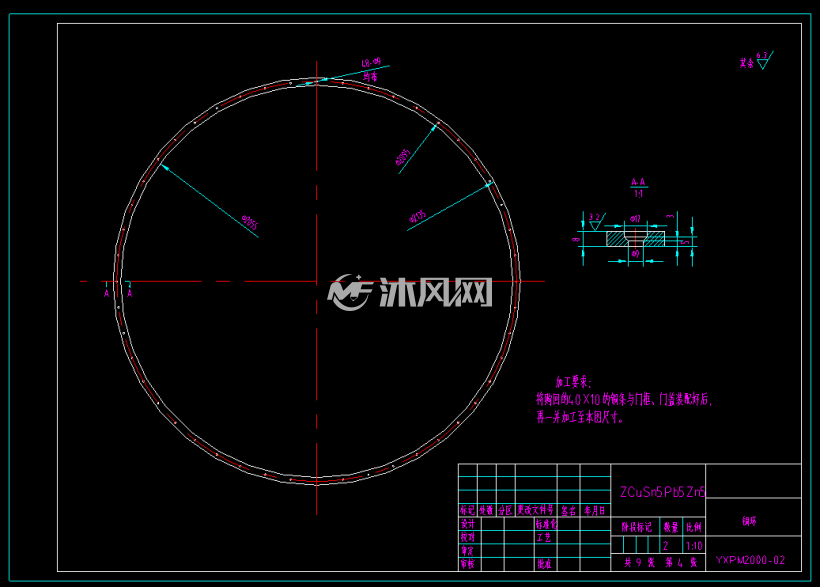Click the 标记 column header
The width and height of the screenshot is (820, 587).
pyautogui.click(x=468, y=510)
